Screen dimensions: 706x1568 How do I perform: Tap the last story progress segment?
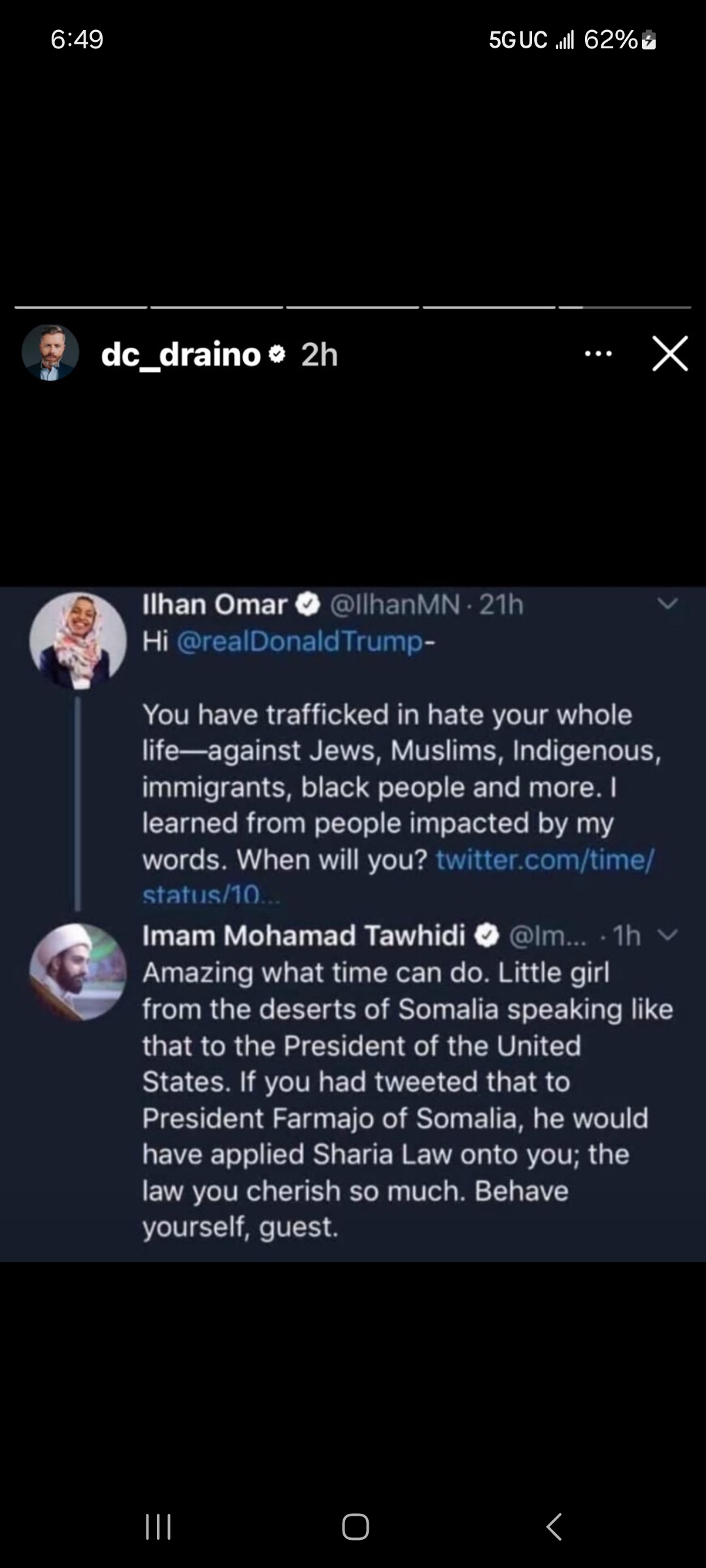coord(625,307)
